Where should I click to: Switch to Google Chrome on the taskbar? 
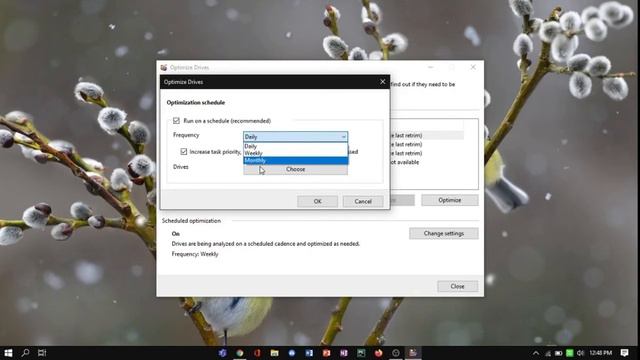(x=240, y=353)
